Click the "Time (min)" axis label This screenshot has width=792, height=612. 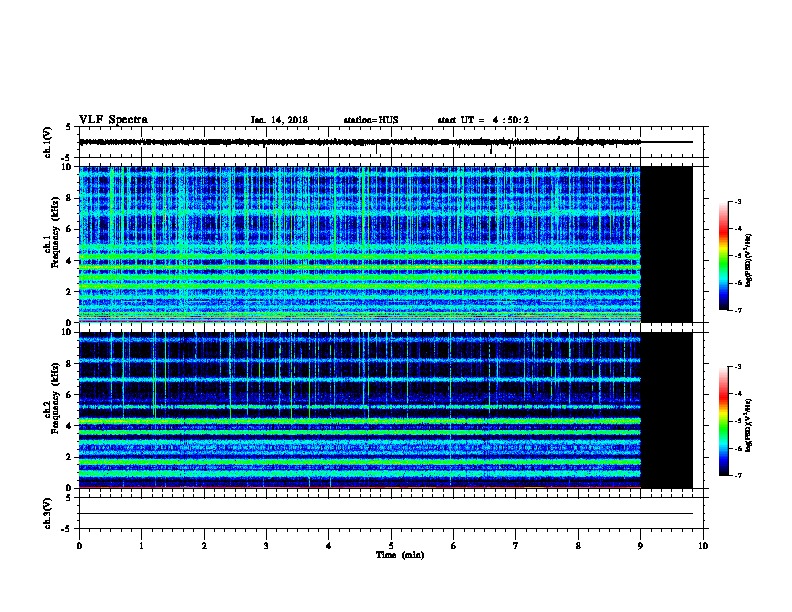tap(400, 555)
